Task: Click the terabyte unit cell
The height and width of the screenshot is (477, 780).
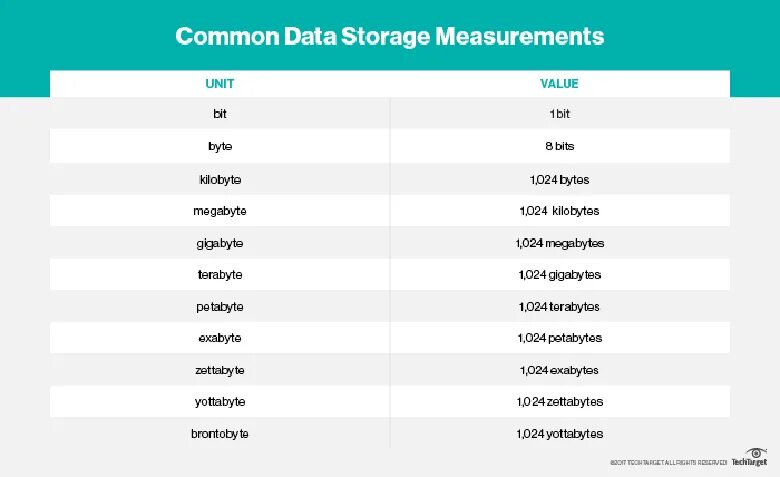Action: pos(220,275)
